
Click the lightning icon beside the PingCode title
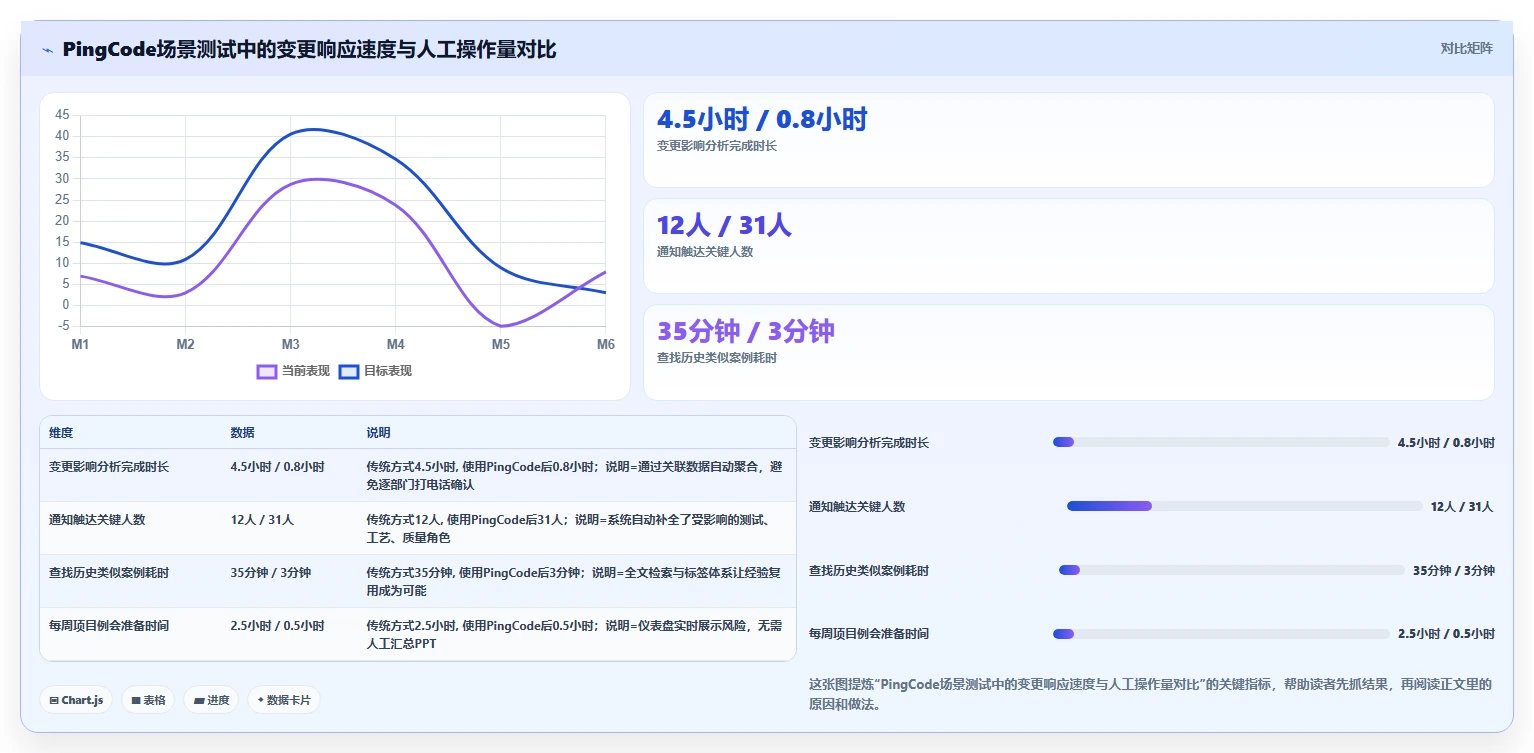[x=47, y=50]
